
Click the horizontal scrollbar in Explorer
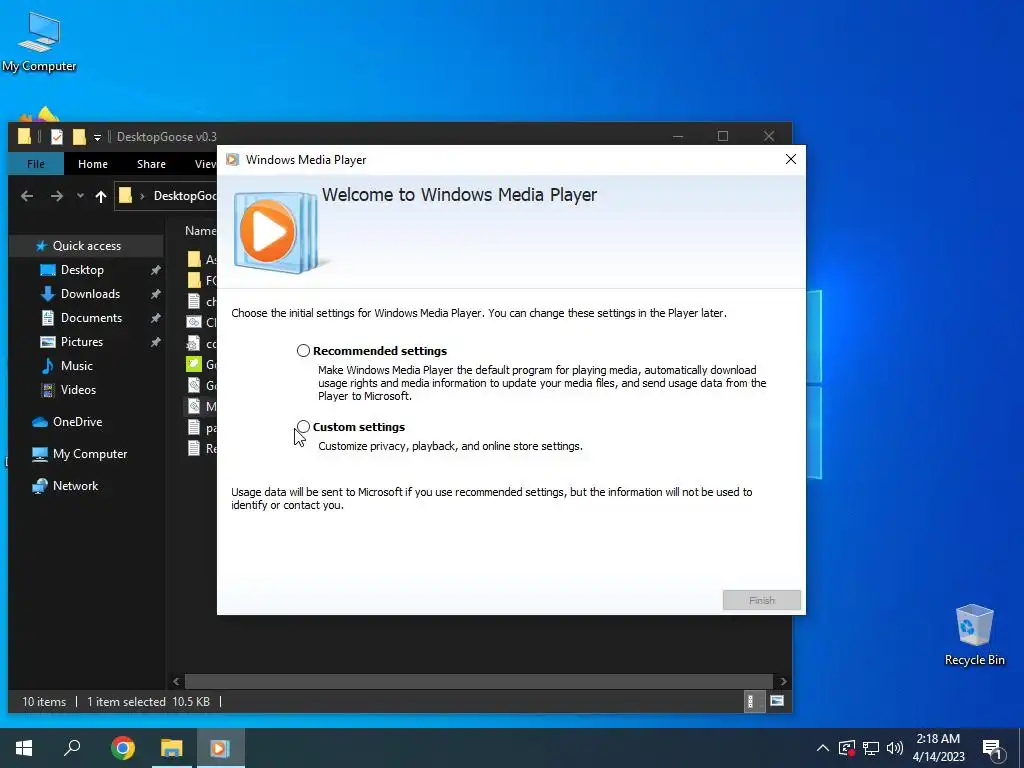pos(479,681)
